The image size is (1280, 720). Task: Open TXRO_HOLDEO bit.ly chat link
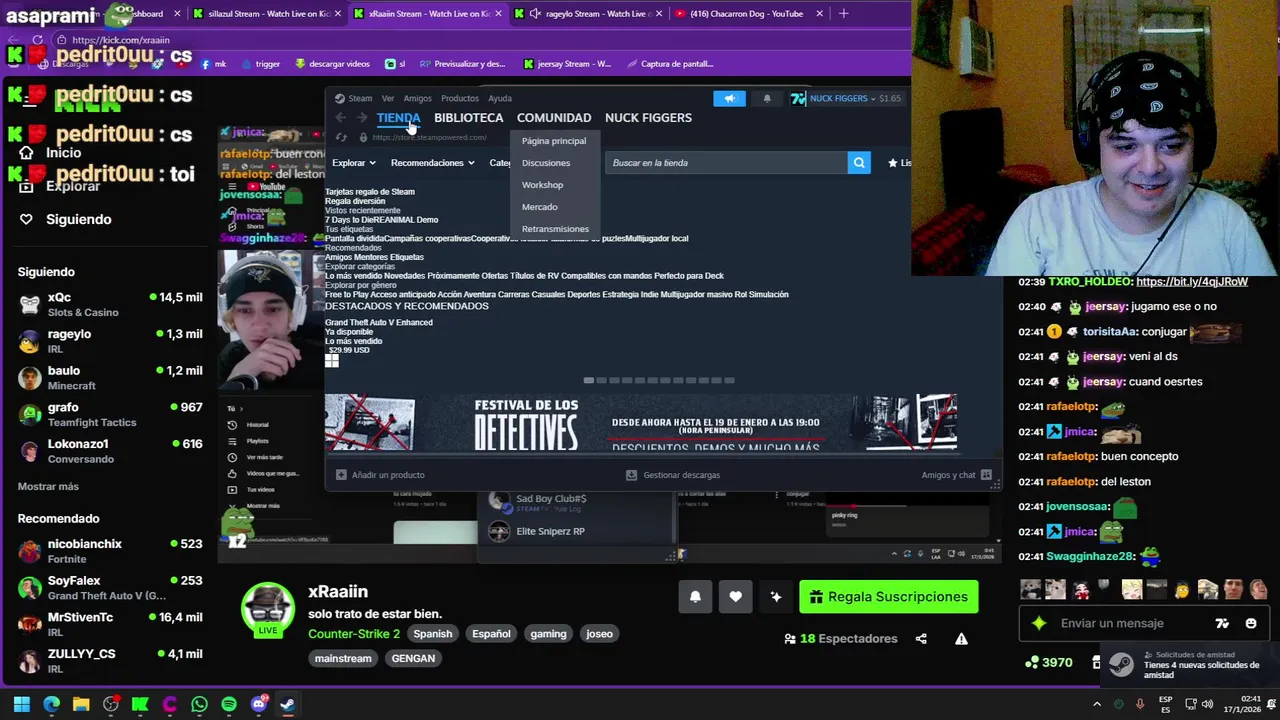(x=1191, y=282)
